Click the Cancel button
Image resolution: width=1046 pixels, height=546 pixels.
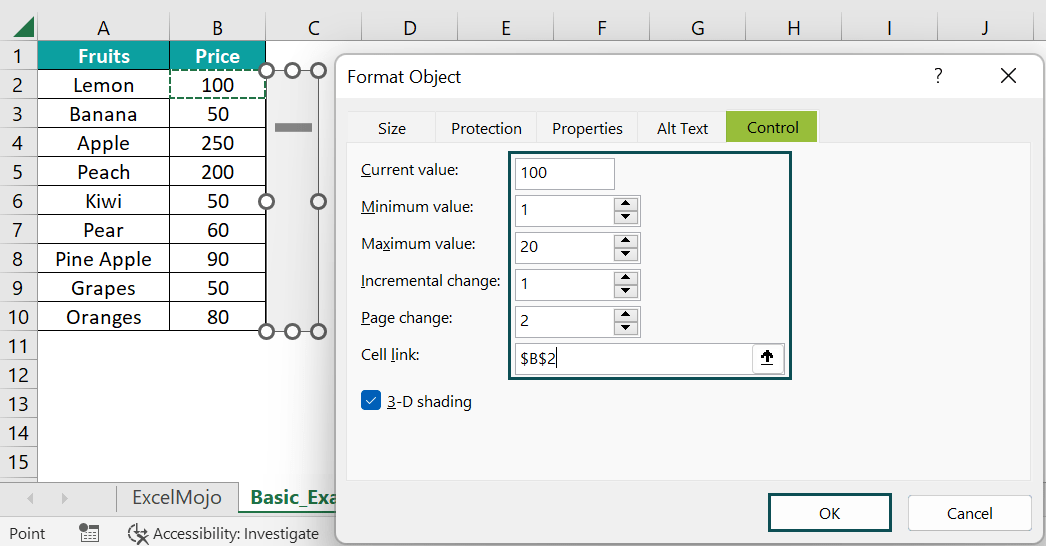pyautogui.click(x=969, y=513)
